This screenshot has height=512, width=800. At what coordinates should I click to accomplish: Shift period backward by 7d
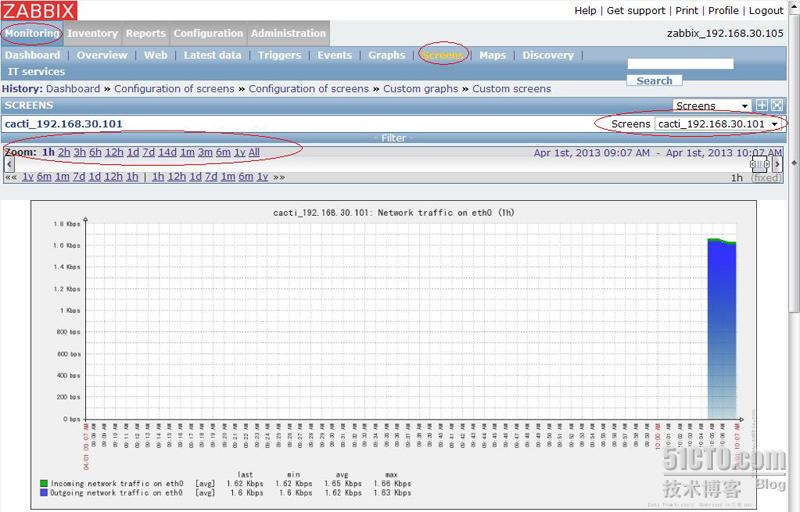(79, 177)
